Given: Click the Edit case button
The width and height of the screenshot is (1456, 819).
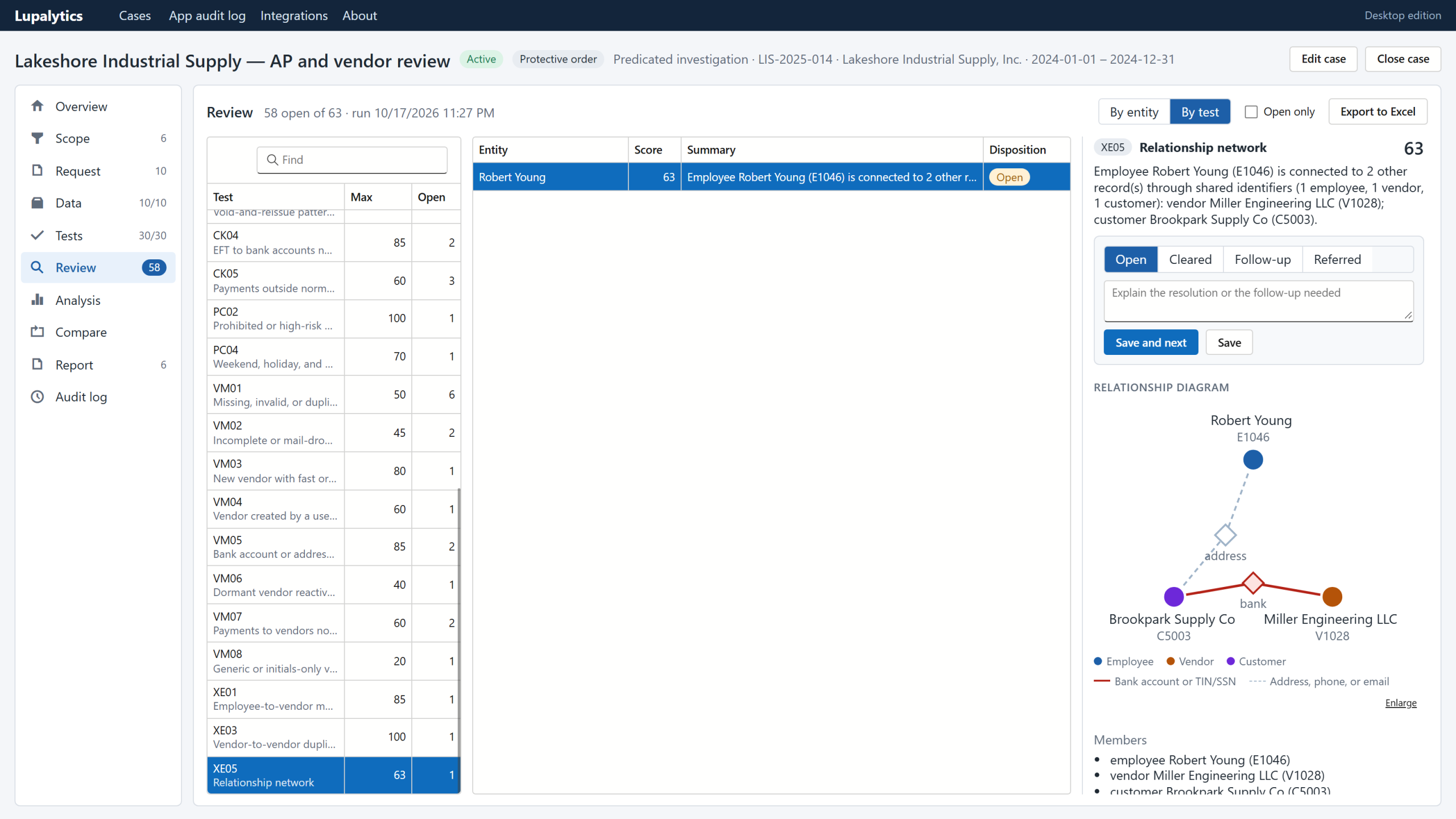Looking at the screenshot, I should click(x=1323, y=59).
